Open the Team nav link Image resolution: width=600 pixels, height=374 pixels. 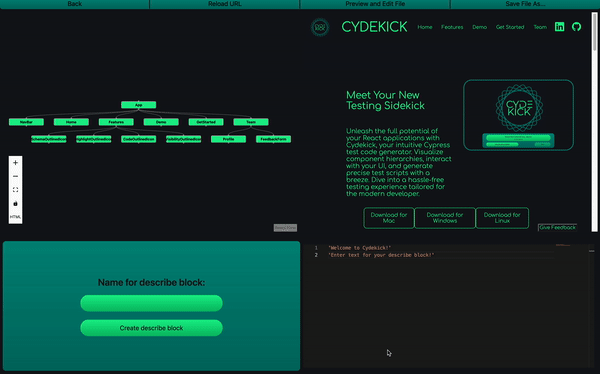click(x=540, y=27)
